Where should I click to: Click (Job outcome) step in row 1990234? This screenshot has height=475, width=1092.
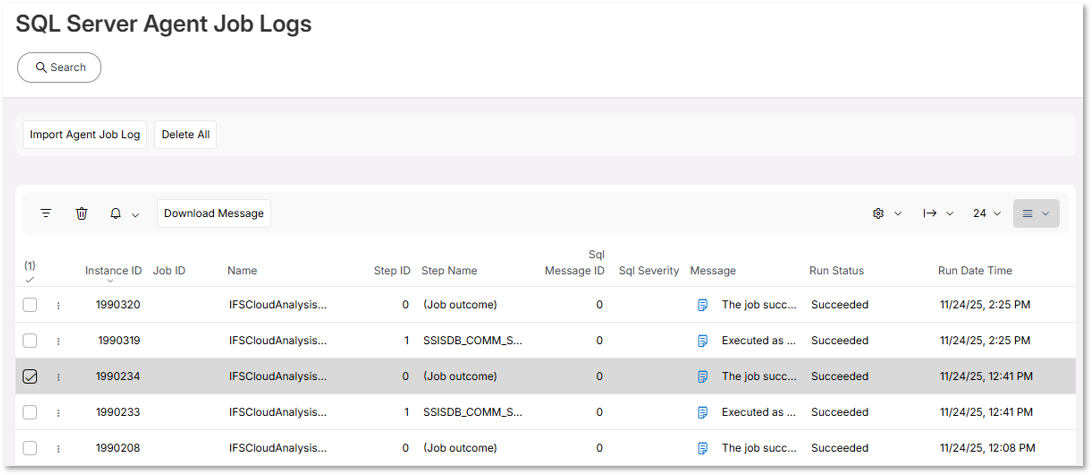click(x=460, y=376)
